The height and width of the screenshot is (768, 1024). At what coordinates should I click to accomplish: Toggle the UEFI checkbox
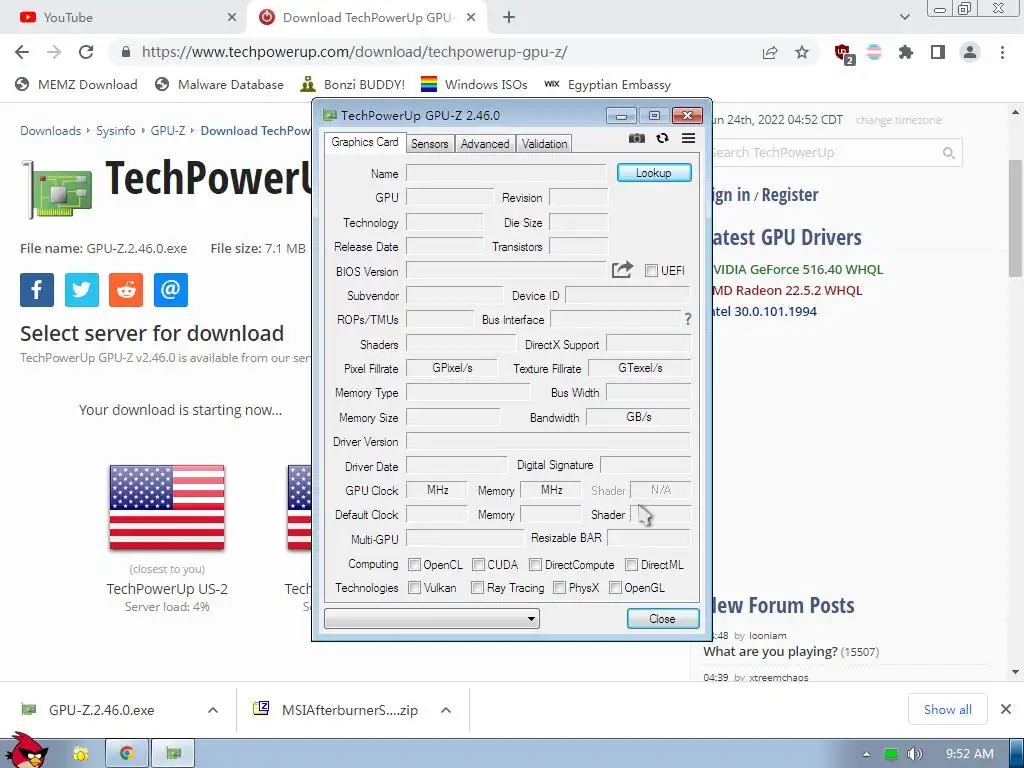point(651,270)
